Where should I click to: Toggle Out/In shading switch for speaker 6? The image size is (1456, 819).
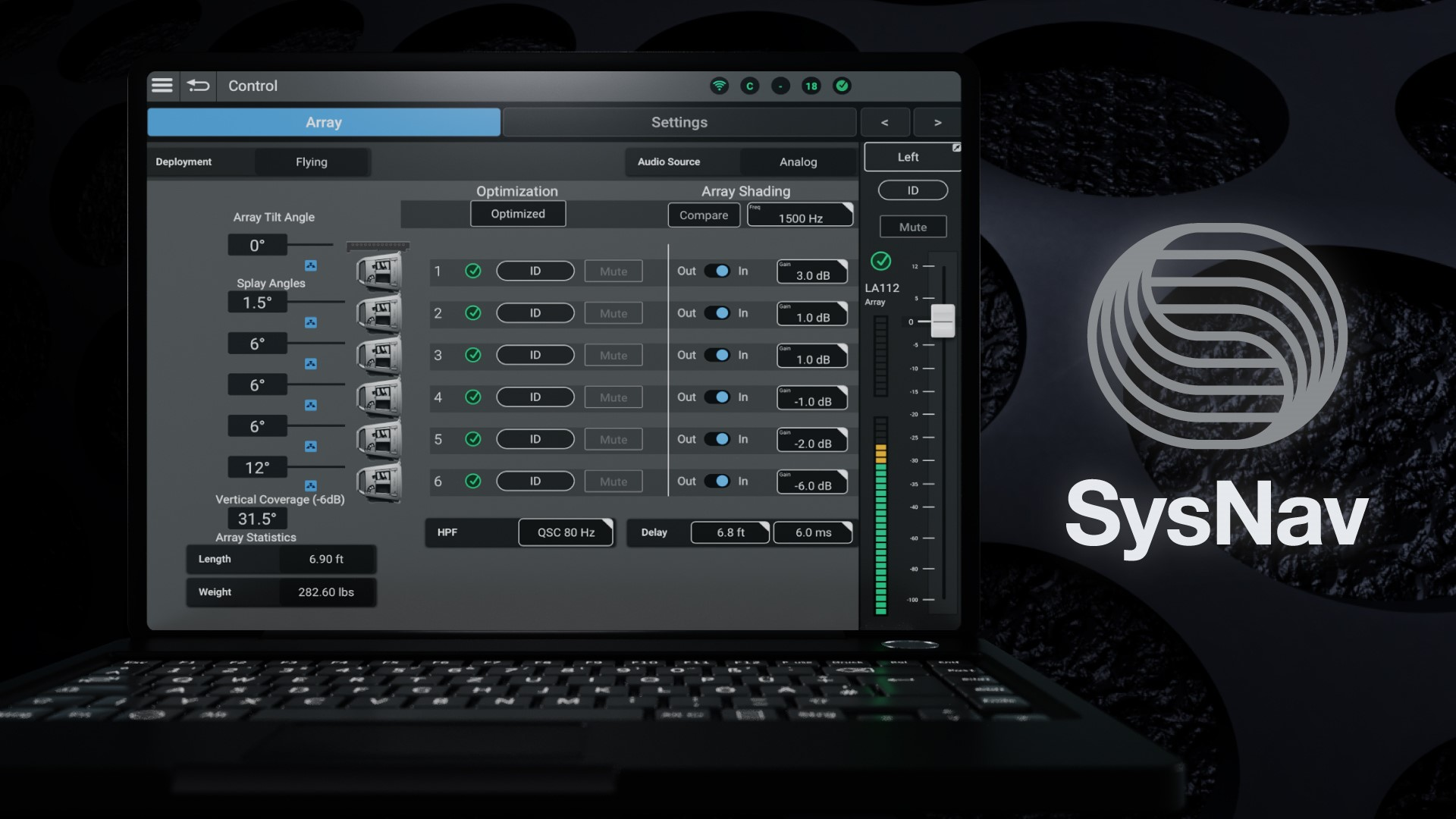pos(717,482)
